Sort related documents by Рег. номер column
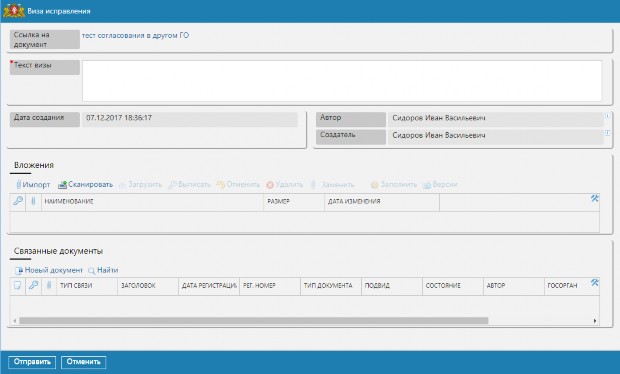 270,286
